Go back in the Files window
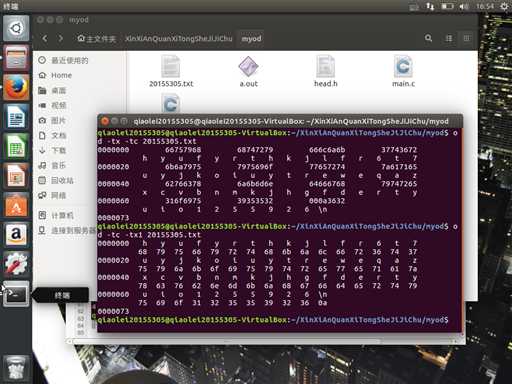Image resolution: width=512 pixels, height=384 pixels. (45, 38)
